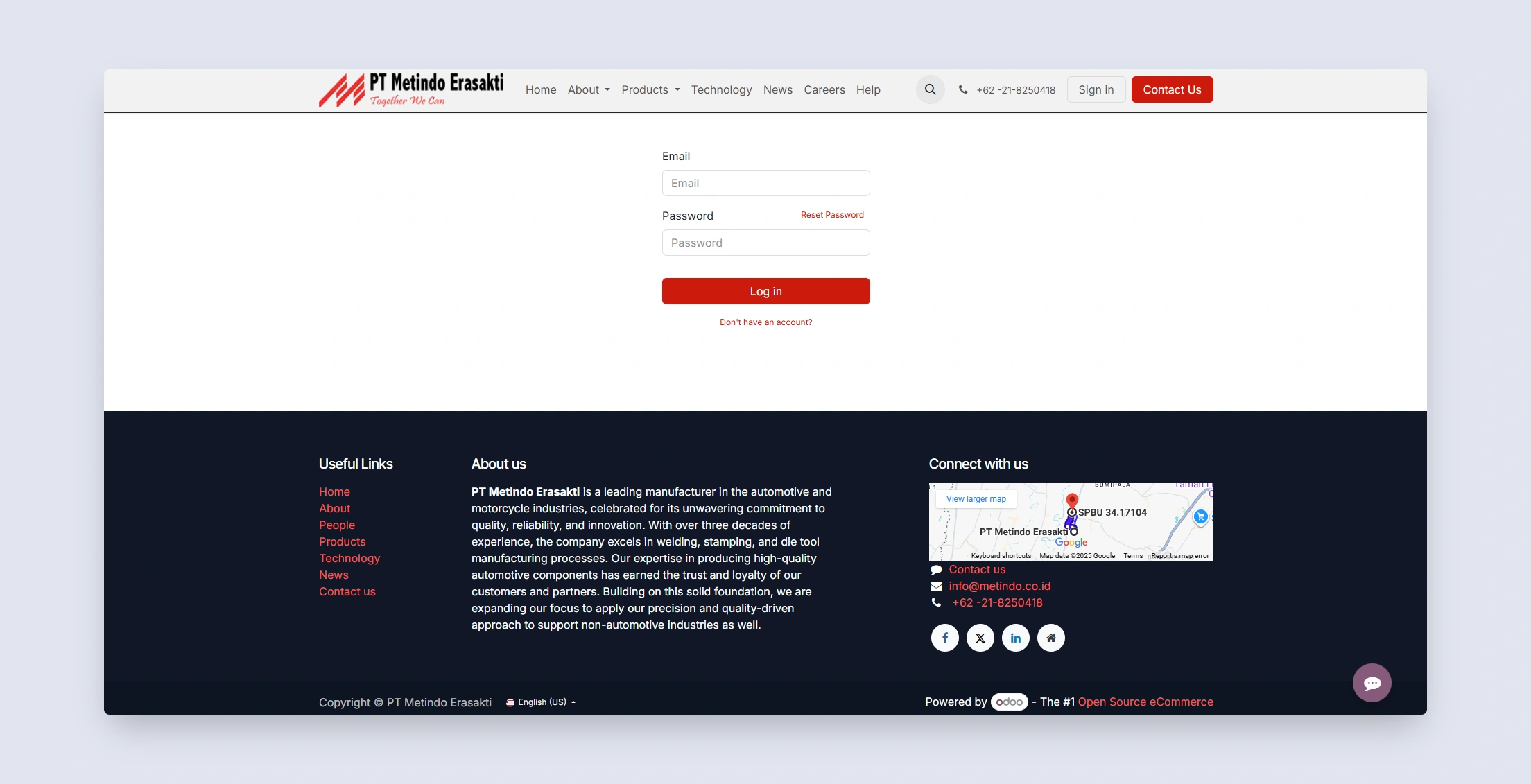Open the X (Twitter) social icon
Viewport: 1531px width, 784px height.
pyautogui.click(x=980, y=638)
